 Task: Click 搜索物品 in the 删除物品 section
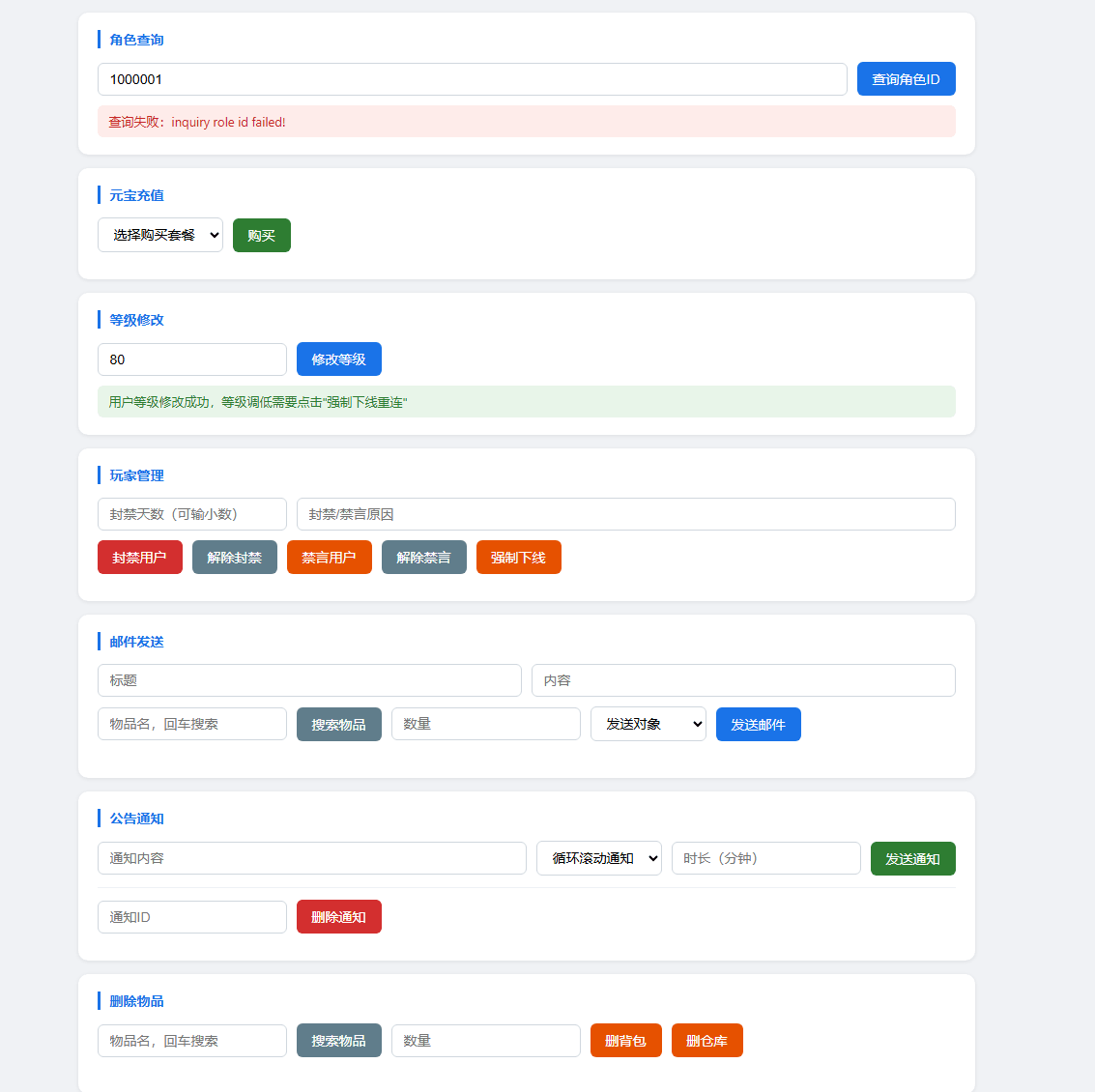[338, 1041]
